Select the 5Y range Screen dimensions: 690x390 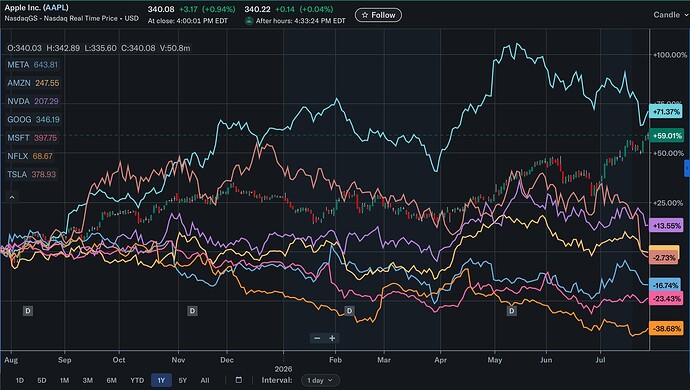[x=183, y=380]
